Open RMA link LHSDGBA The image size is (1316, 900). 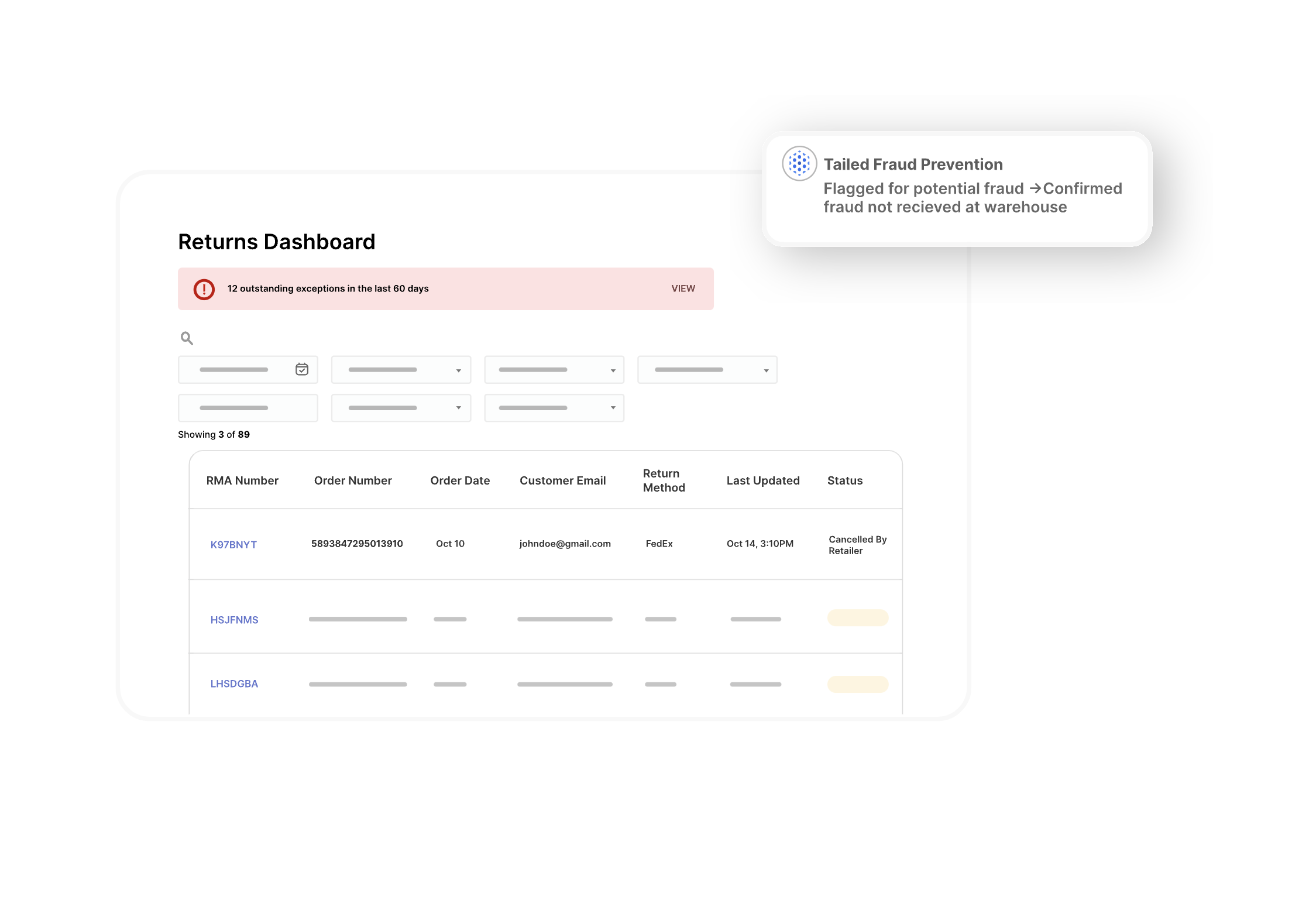(234, 683)
